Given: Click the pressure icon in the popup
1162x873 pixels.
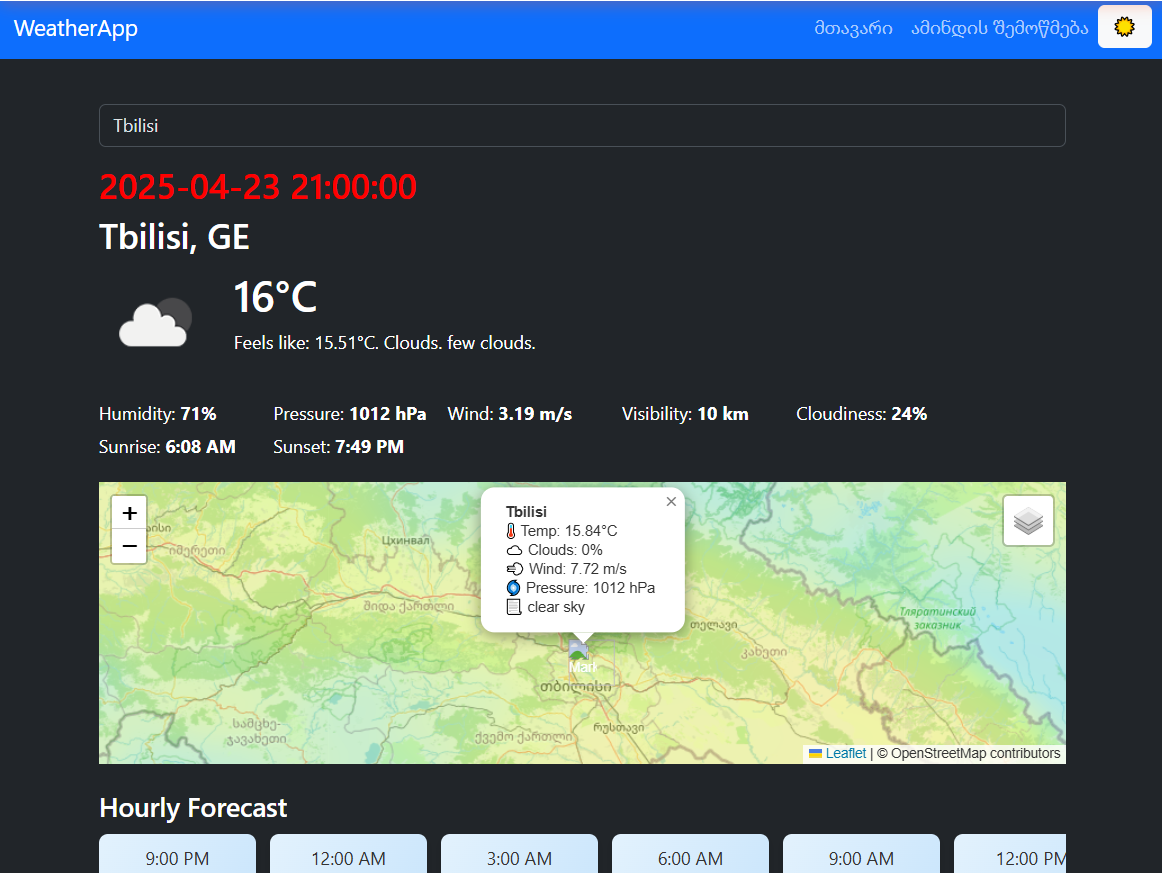Looking at the screenshot, I should (512, 588).
